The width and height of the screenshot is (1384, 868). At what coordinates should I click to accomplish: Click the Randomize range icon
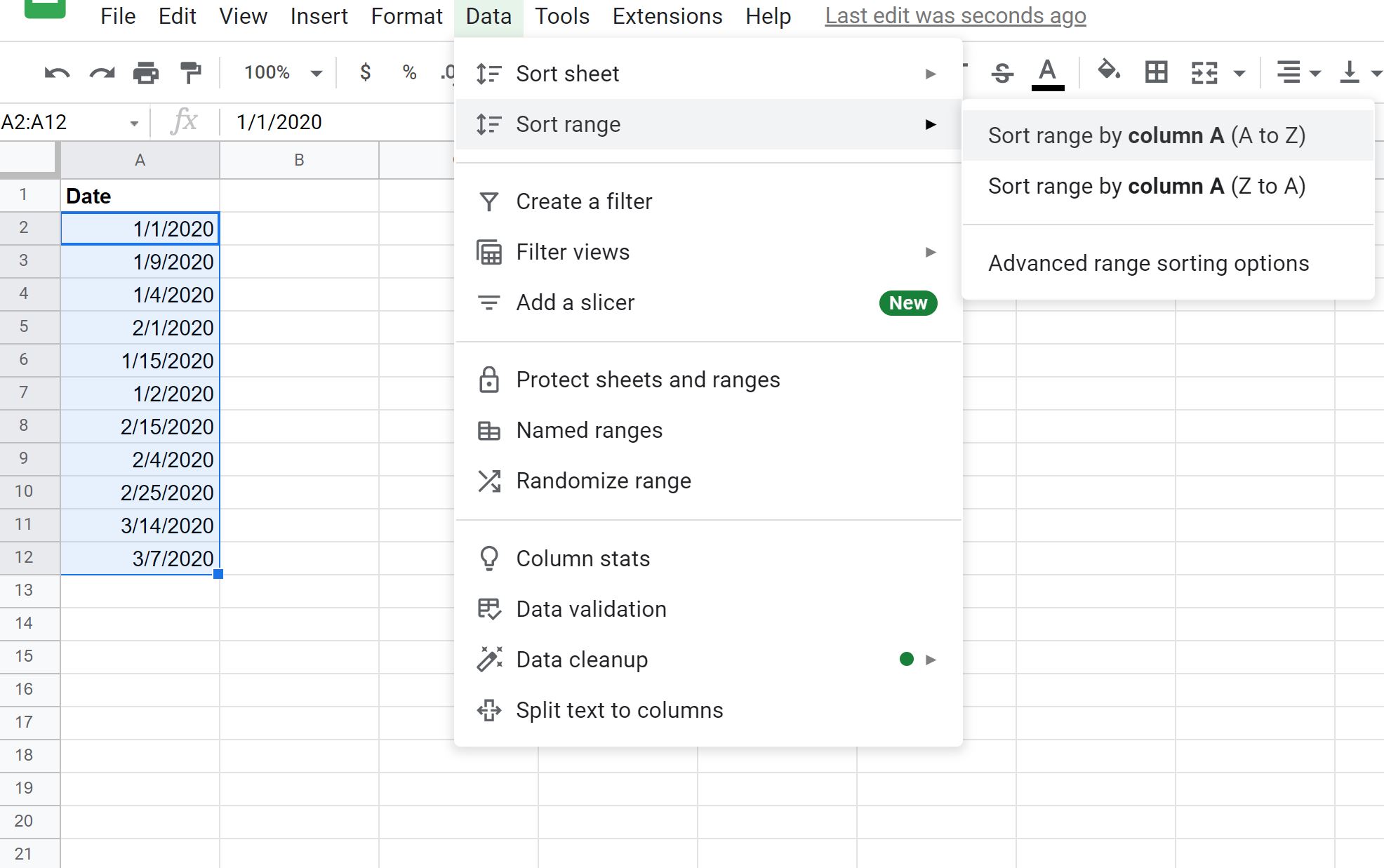(x=489, y=480)
